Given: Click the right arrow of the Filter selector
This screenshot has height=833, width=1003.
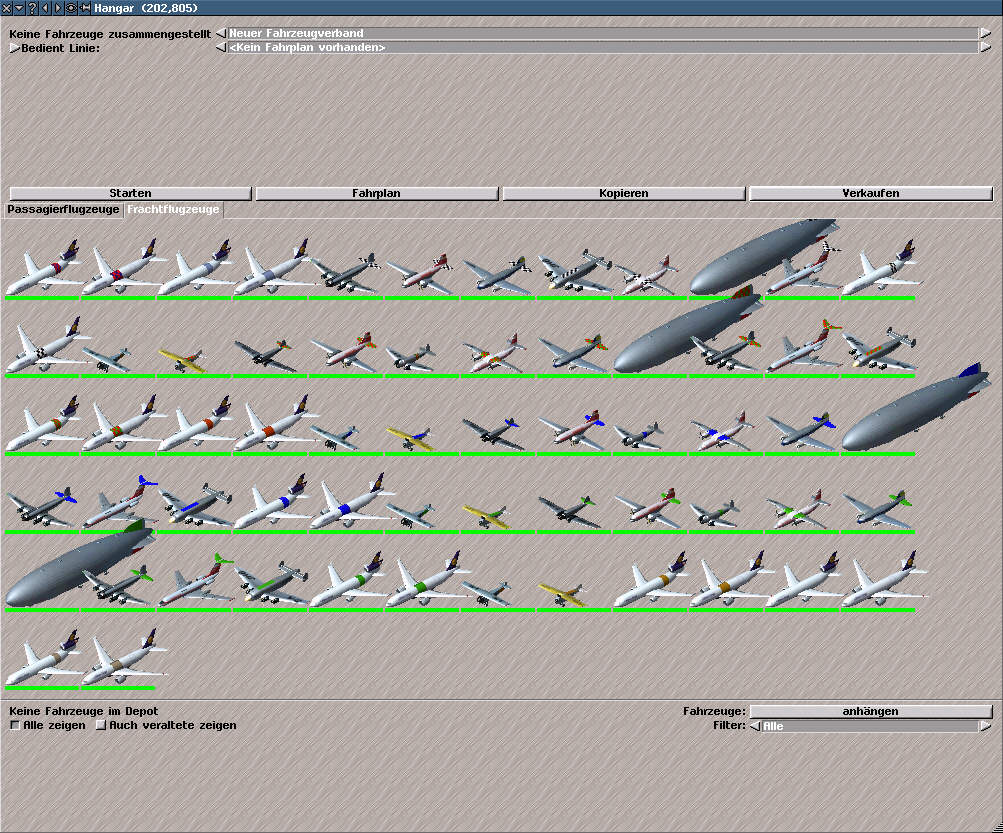Looking at the screenshot, I should coord(985,726).
